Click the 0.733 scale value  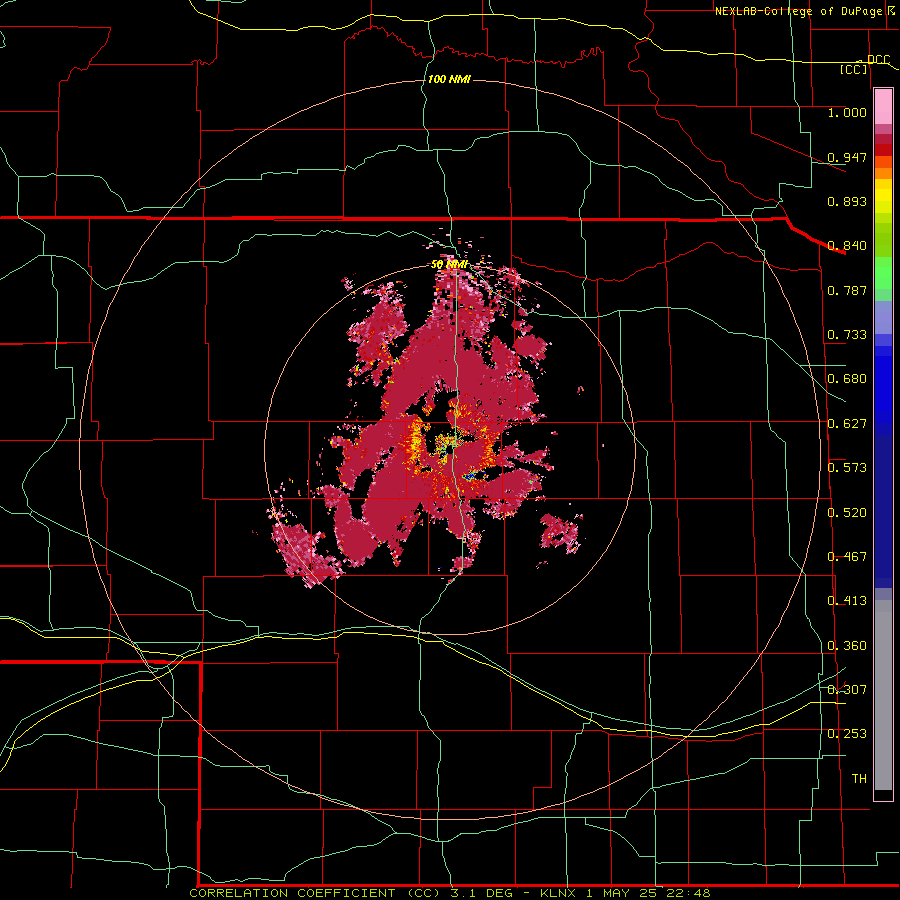[x=847, y=335]
